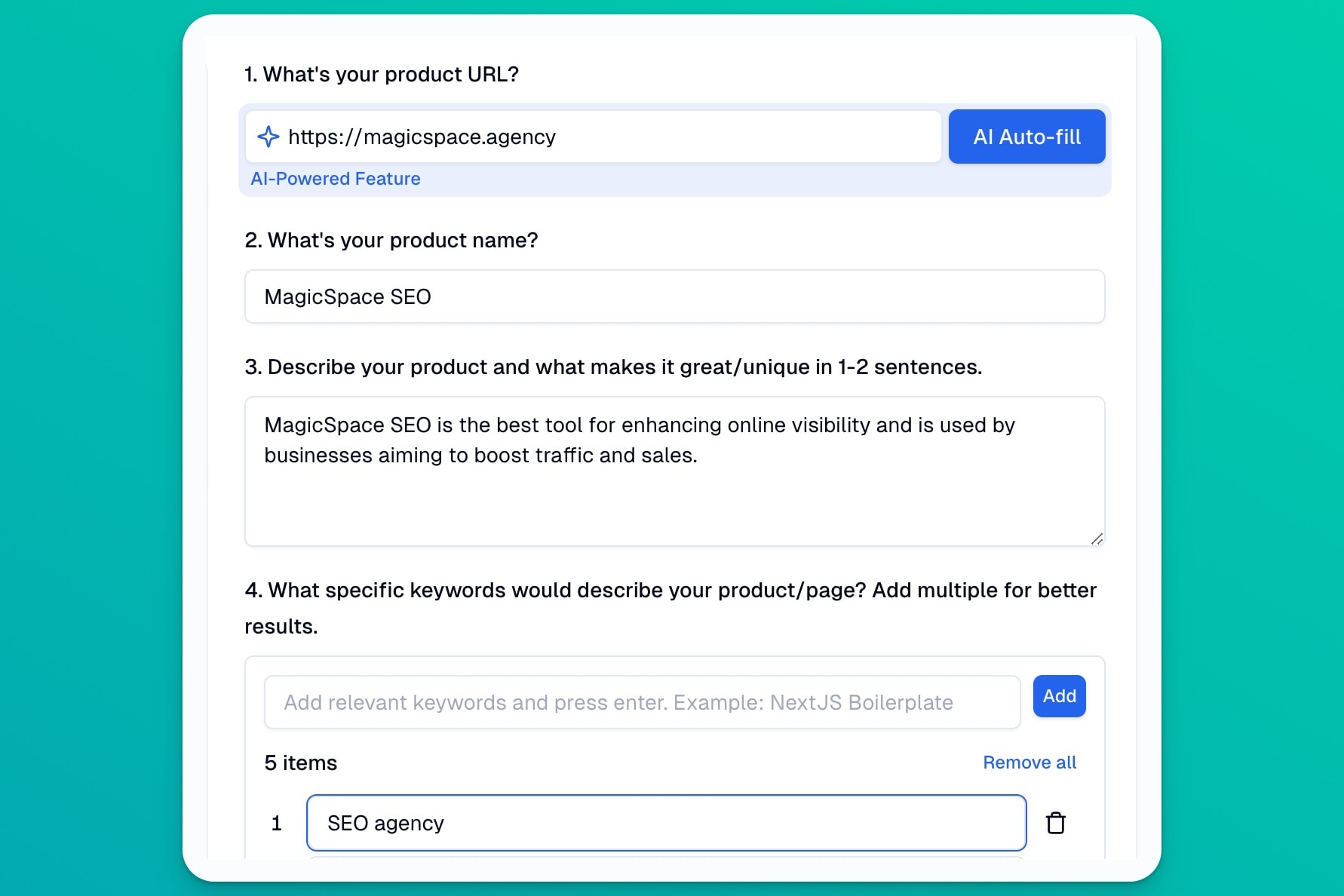
Task: Click the 'What's your product name?' heading
Action: point(391,241)
